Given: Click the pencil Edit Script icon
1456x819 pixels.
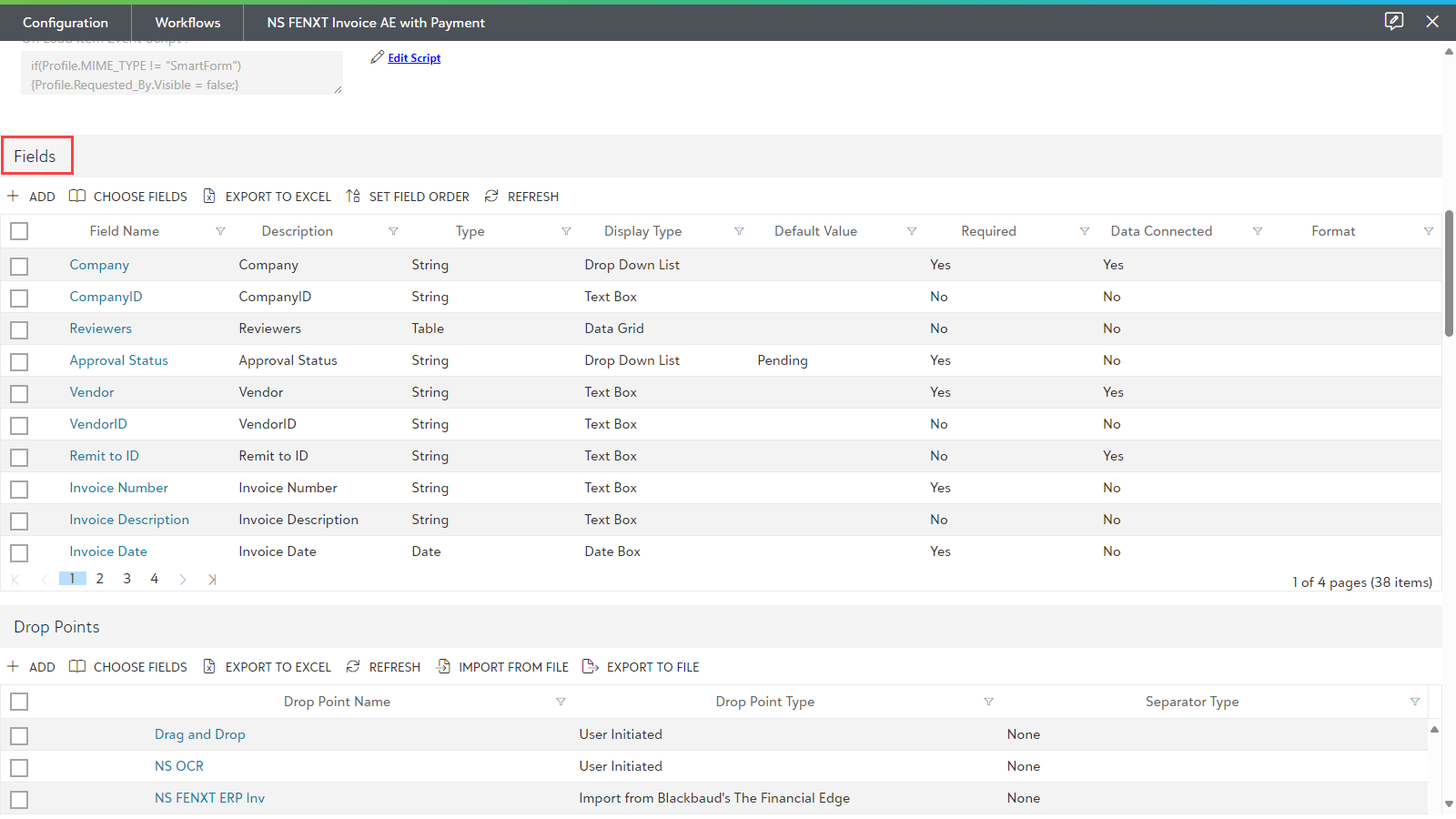Looking at the screenshot, I should (x=378, y=57).
